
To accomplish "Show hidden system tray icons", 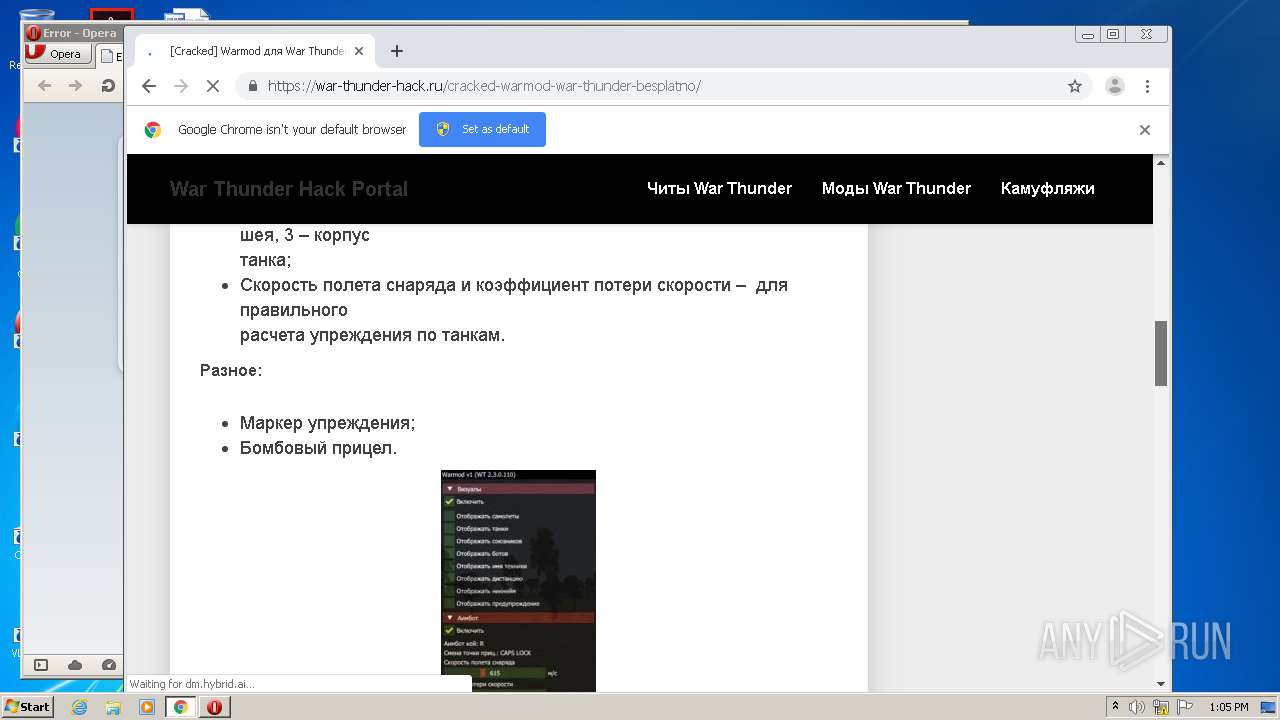I will (x=1115, y=707).
